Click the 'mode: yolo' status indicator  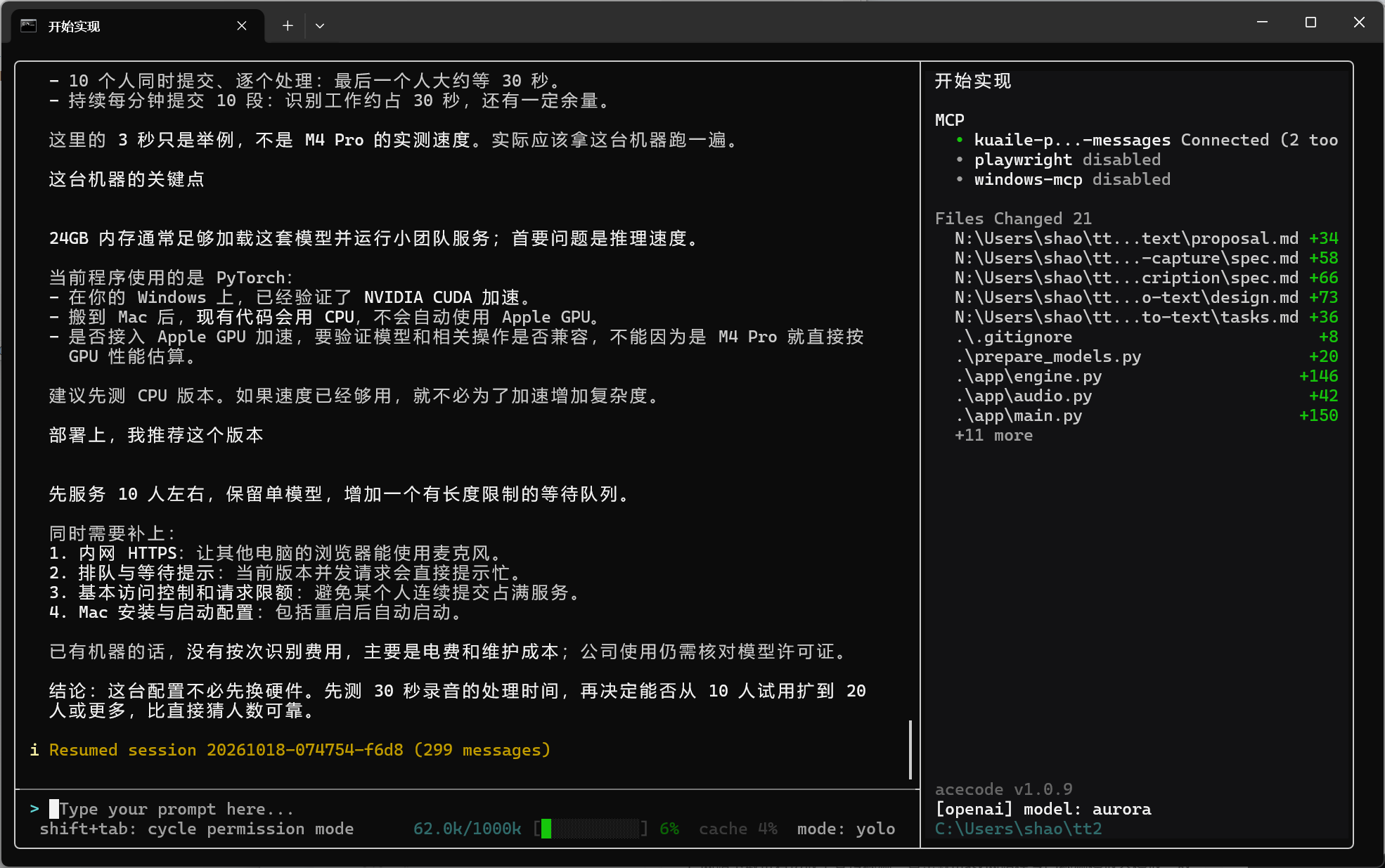[846, 829]
